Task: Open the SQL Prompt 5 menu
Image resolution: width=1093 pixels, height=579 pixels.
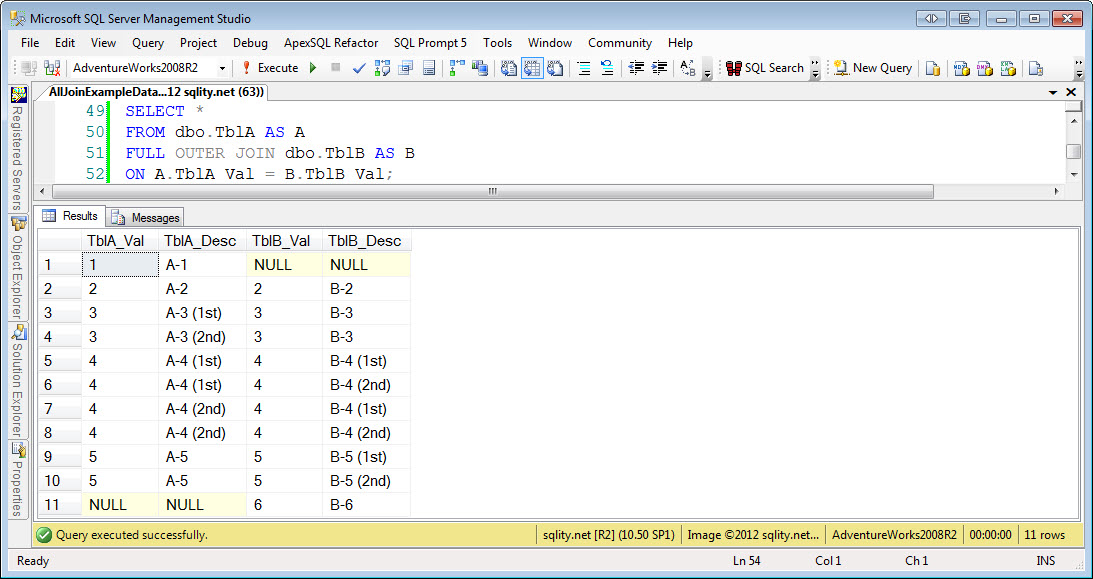Action: (x=430, y=43)
